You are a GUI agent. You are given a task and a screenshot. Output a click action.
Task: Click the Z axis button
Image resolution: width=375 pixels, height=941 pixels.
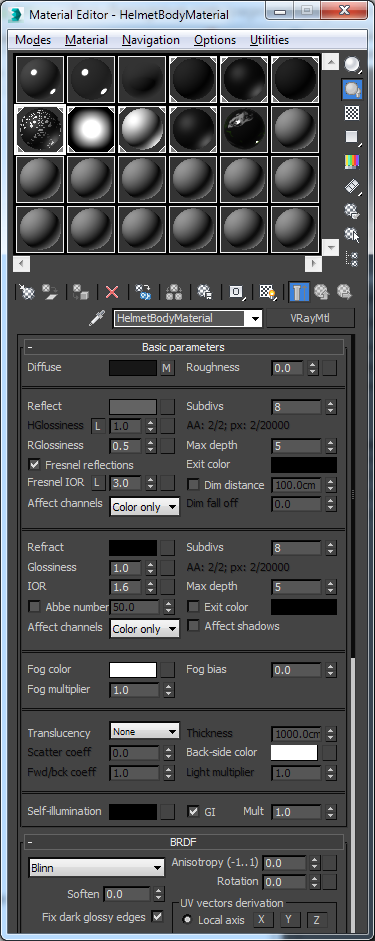tap(316, 919)
